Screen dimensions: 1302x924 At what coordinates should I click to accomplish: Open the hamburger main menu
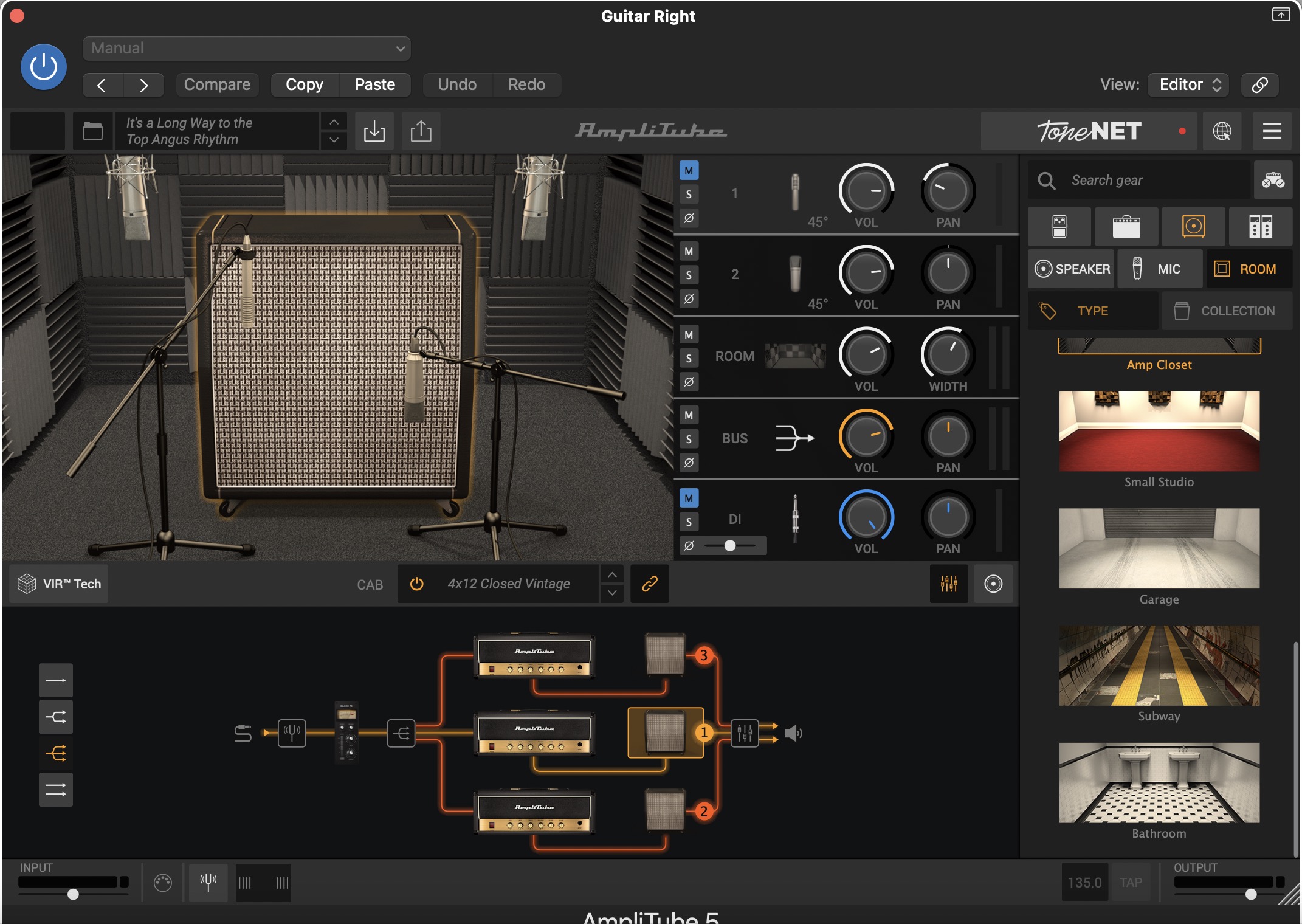(1272, 131)
